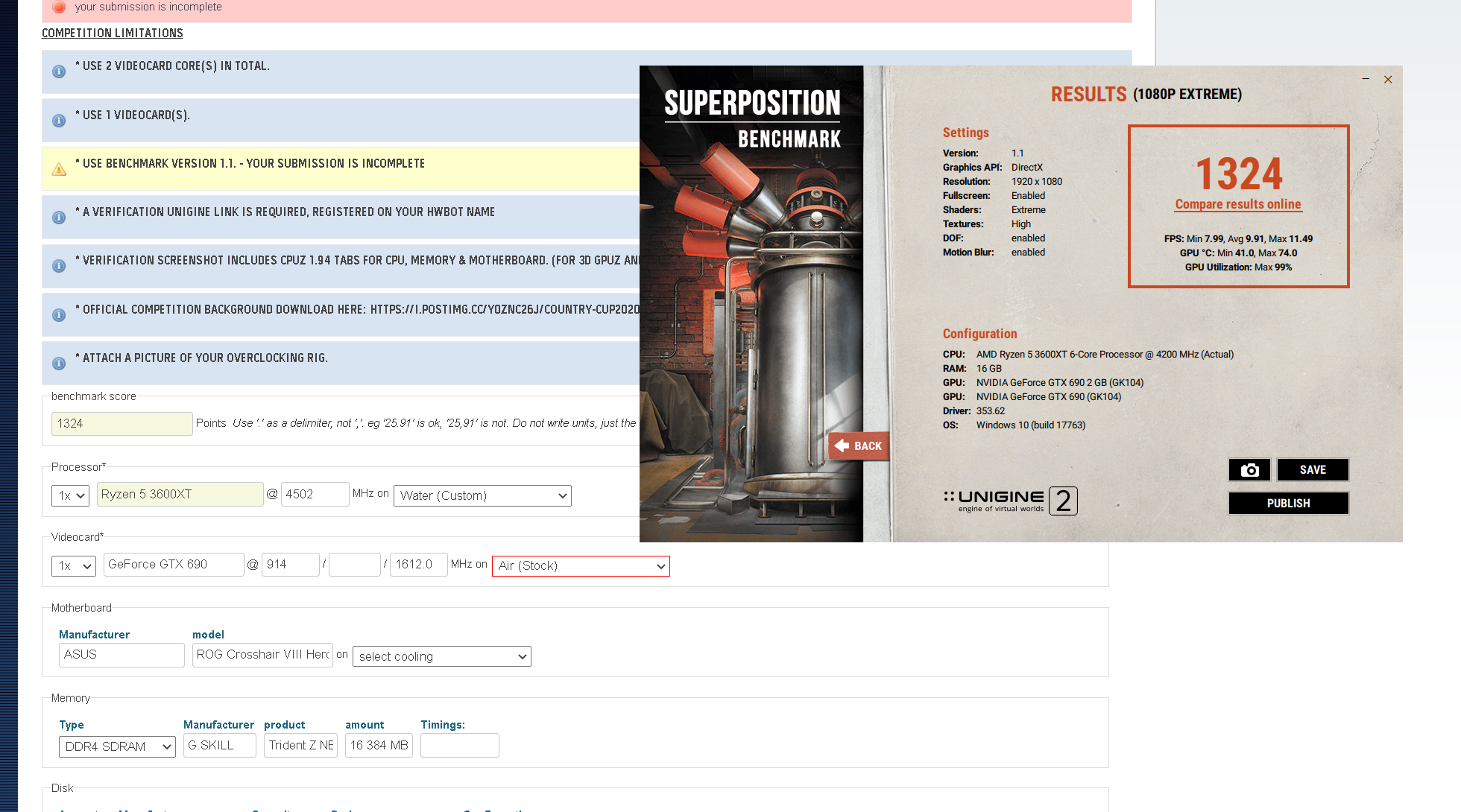Viewport: 1461px width, 812px height.
Task: Click info icon next to 2 videocard cores
Action: tap(59, 72)
